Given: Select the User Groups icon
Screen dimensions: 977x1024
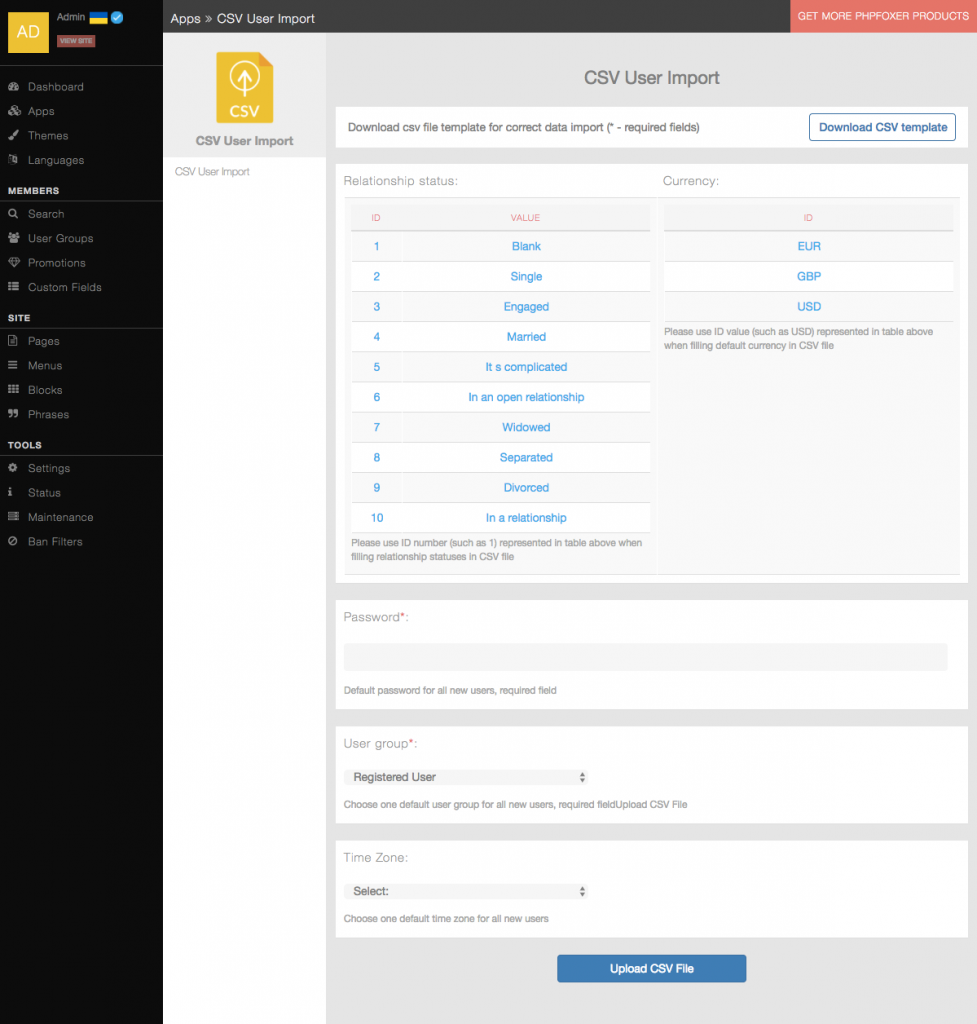Looking at the screenshot, I should 12,238.
